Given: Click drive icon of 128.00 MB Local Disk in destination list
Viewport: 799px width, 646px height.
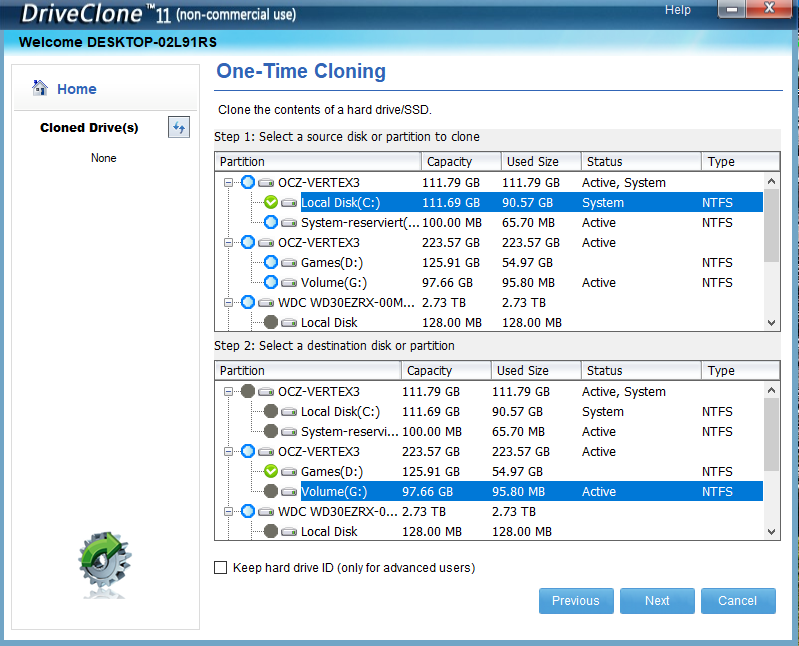Looking at the screenshot, I should point(289,531).
